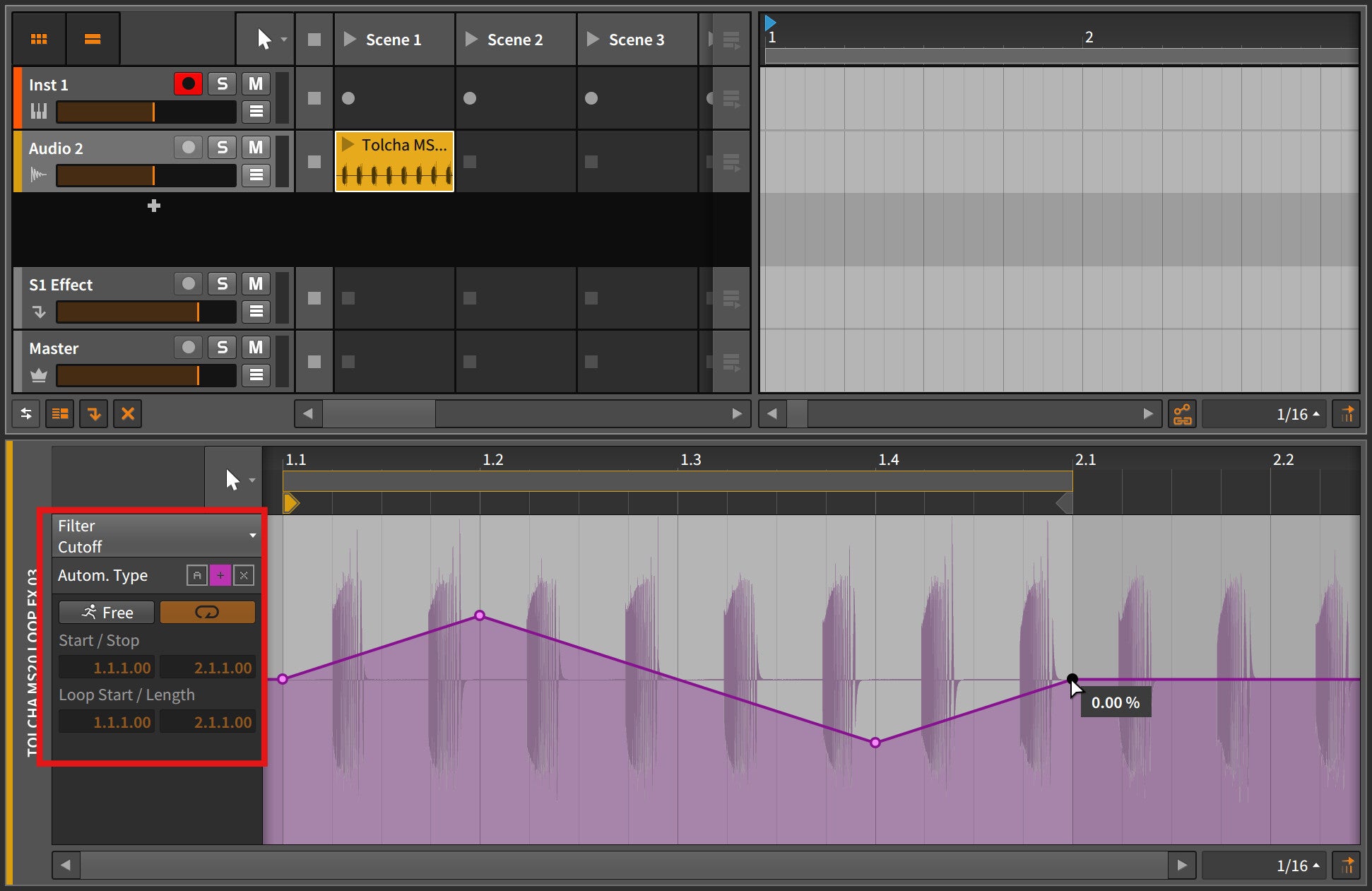Switch to arranger timeline view icon
The image size is (1372, 891).
coord(93,39)
